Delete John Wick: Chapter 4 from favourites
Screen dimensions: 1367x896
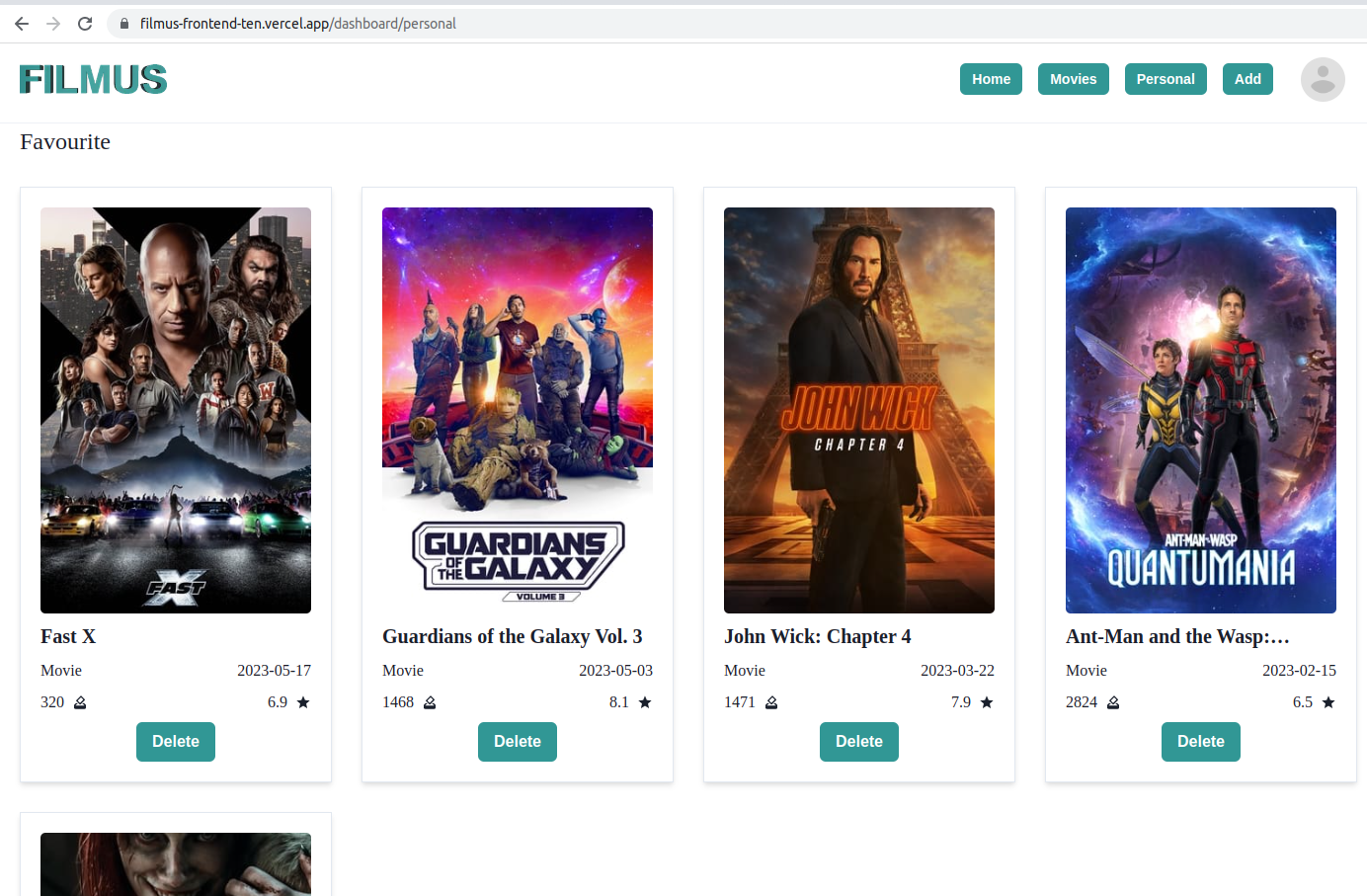(859, 742)
